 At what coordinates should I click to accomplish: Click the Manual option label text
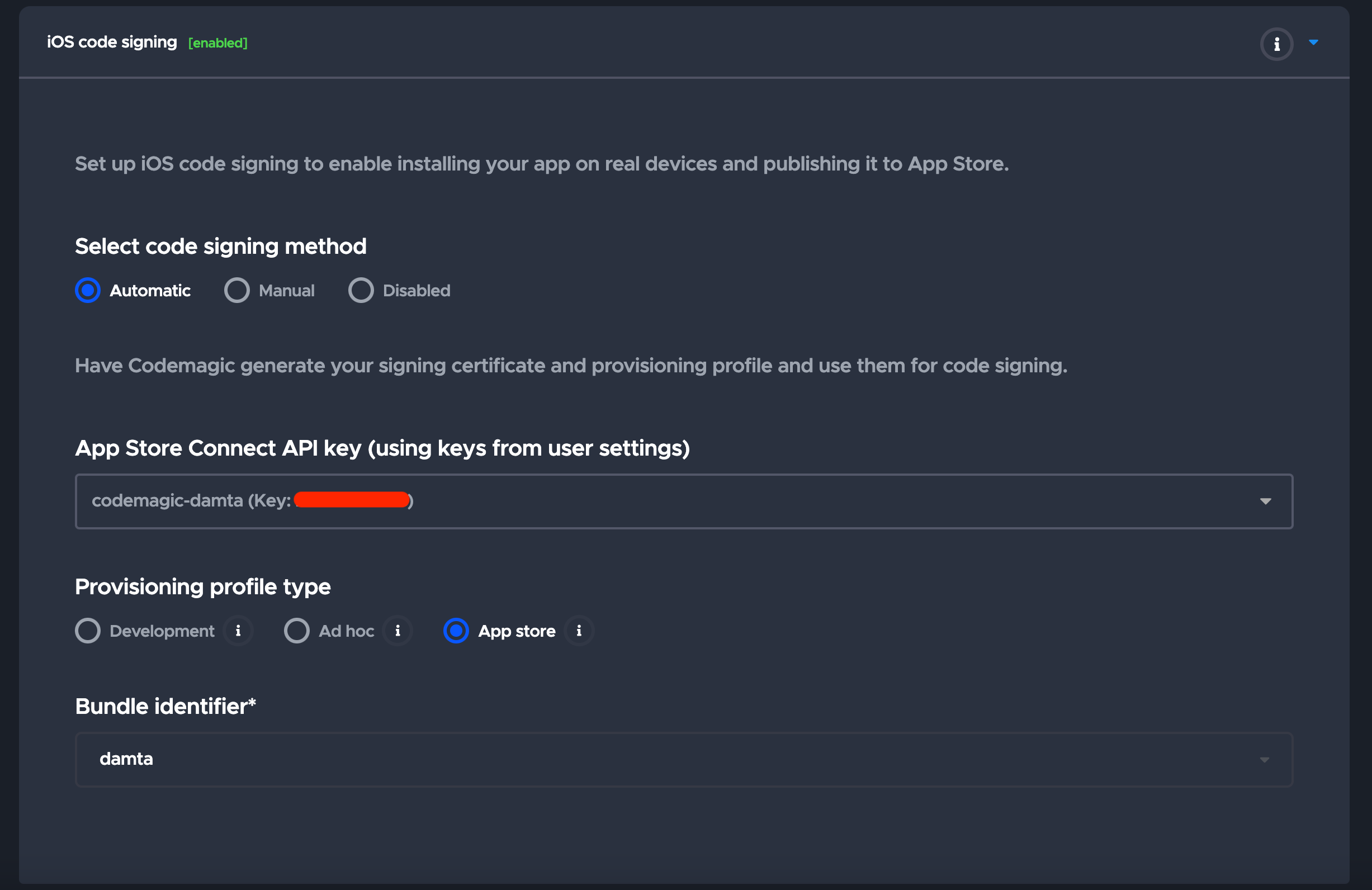point(286,291)
